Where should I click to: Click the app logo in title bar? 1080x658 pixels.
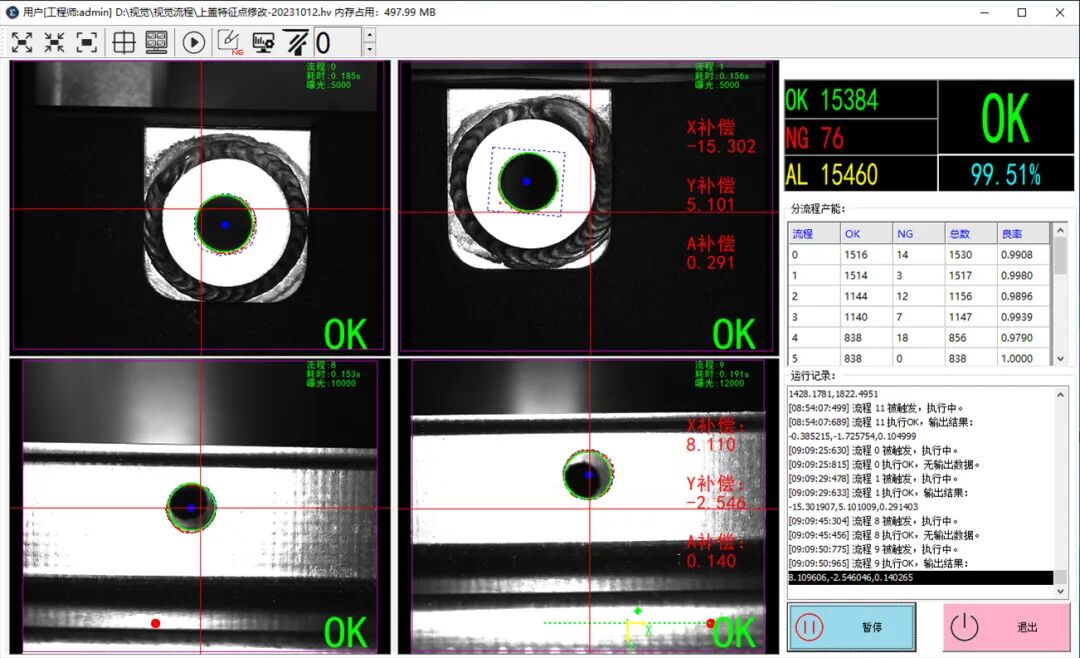coord(12,12)
